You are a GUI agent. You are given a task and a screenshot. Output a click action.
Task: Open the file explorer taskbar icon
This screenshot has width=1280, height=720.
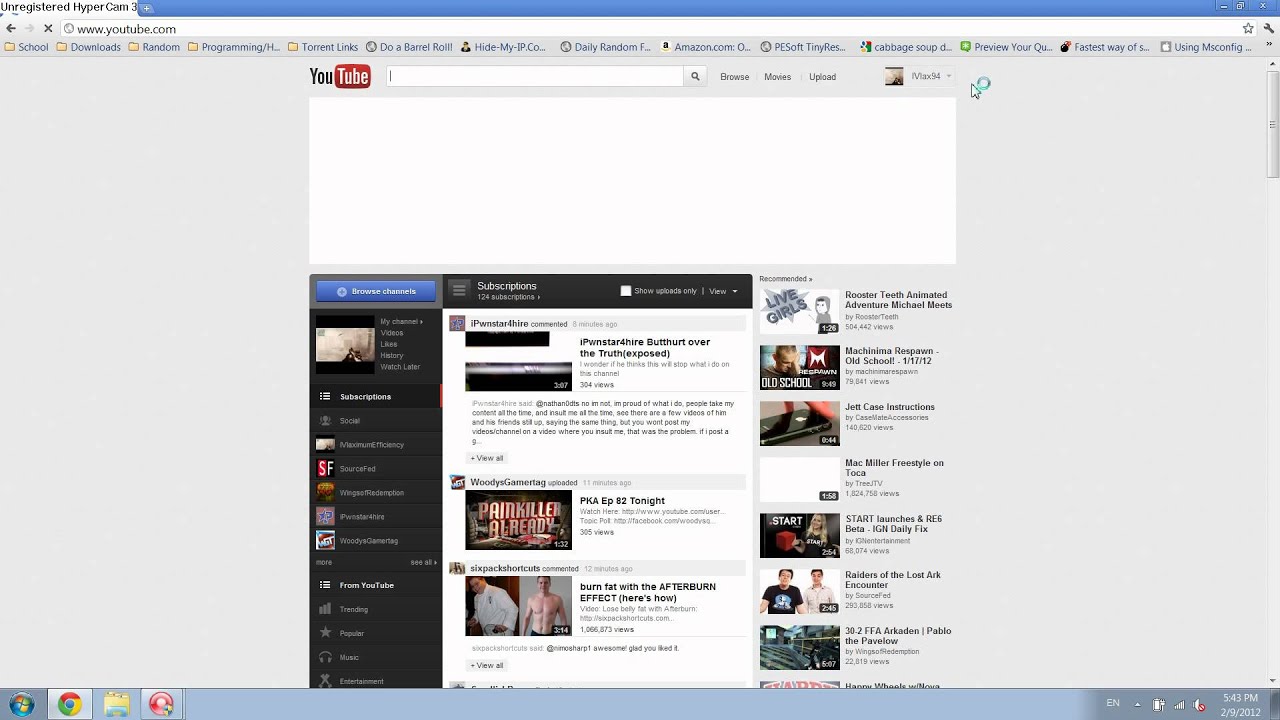point(116,705)
